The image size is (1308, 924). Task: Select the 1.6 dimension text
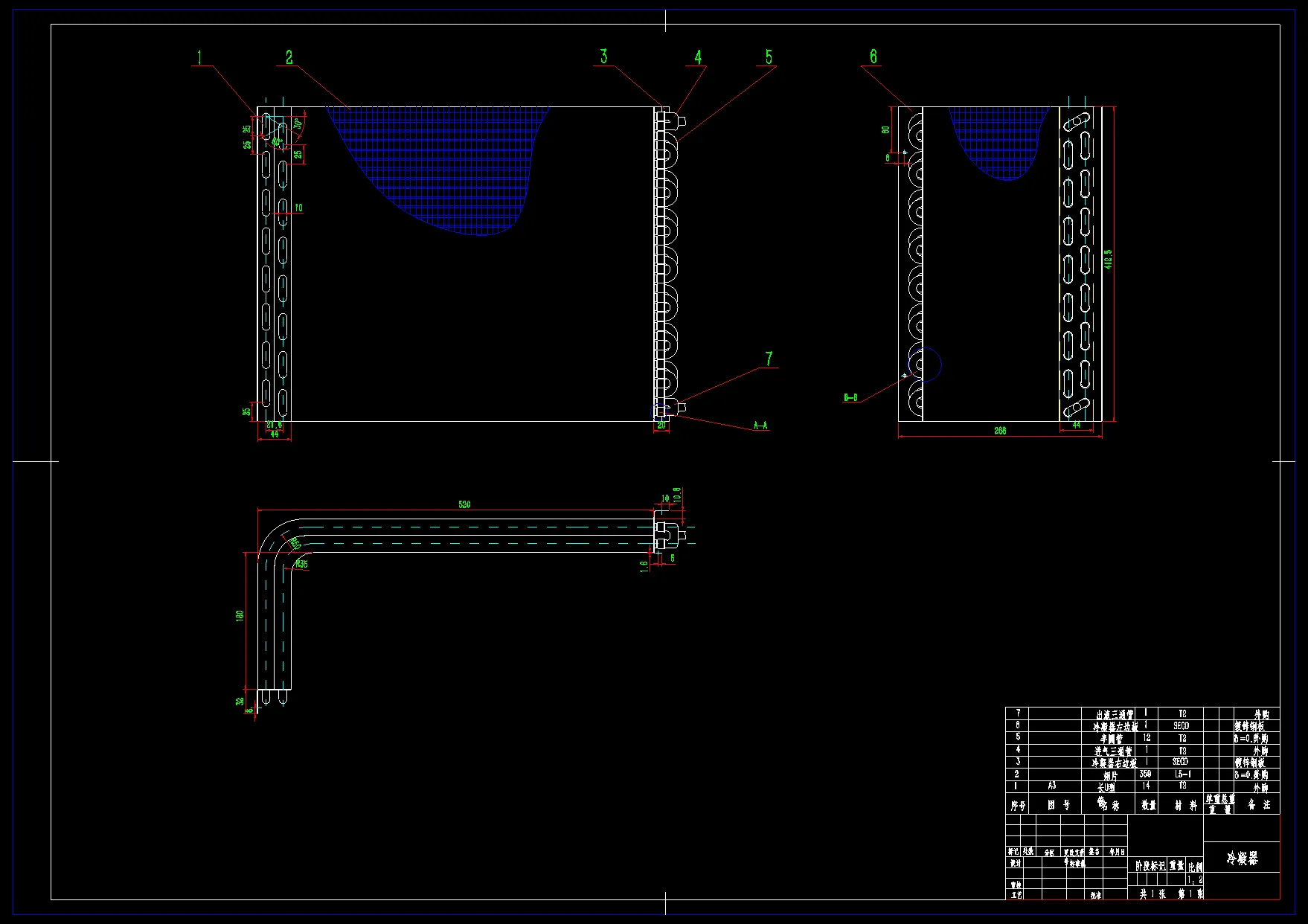click(644, 567)
